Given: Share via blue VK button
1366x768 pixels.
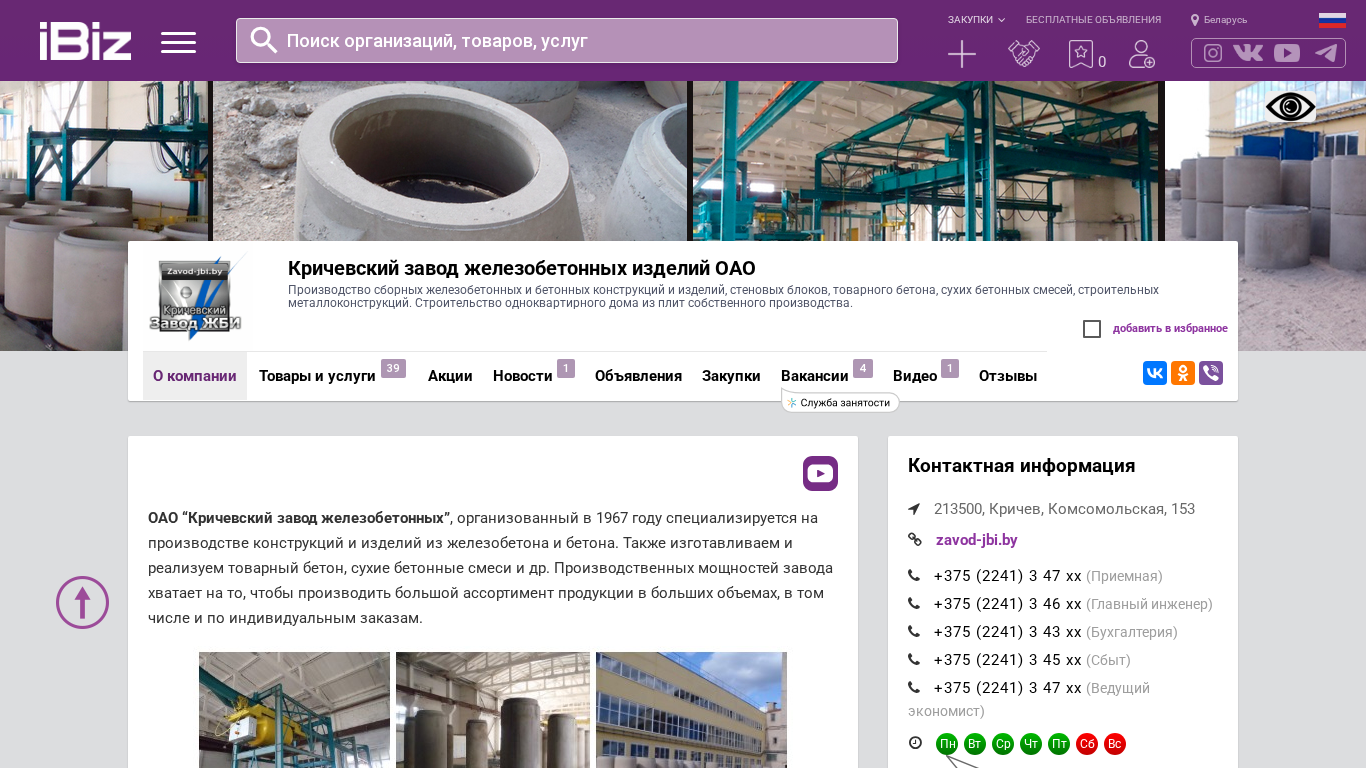Looking at the screenshot, I should pos(1155,373).
